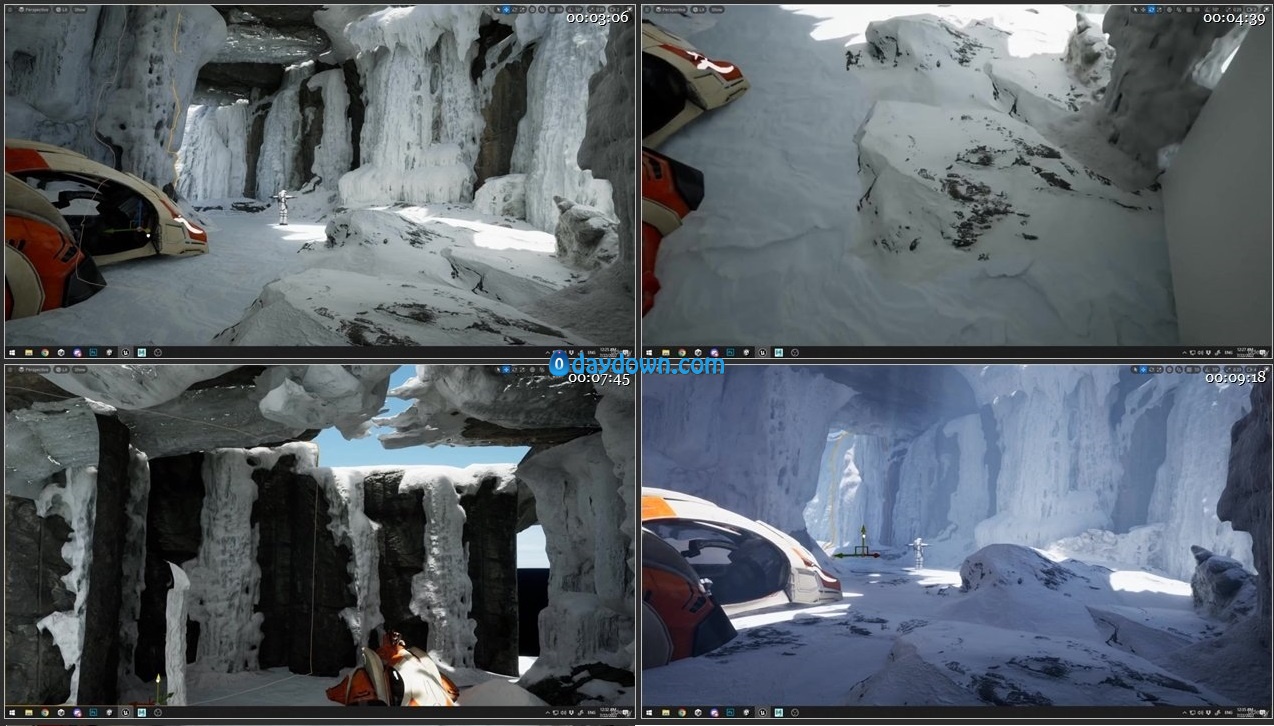Select the Select Objects tool in the 00:09:18 frame
1274x726 pixels.
(x=1134, y=371)
